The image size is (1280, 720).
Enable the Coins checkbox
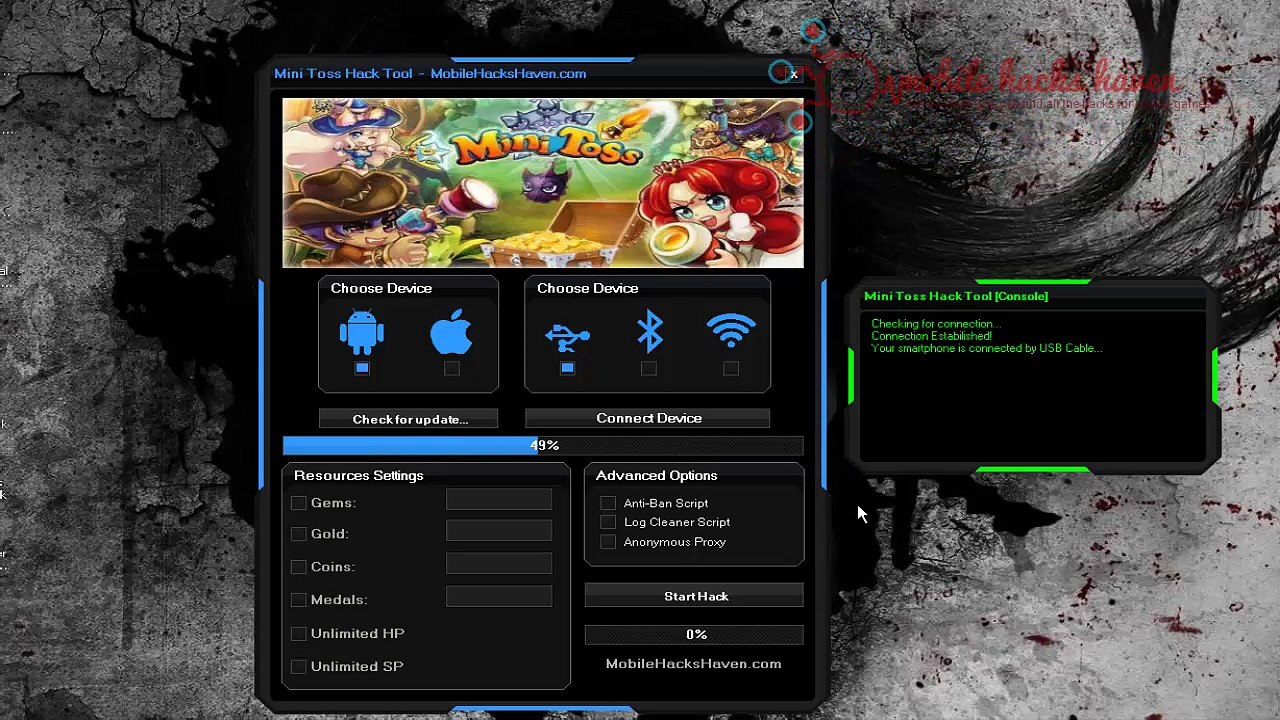coord(299,567)
